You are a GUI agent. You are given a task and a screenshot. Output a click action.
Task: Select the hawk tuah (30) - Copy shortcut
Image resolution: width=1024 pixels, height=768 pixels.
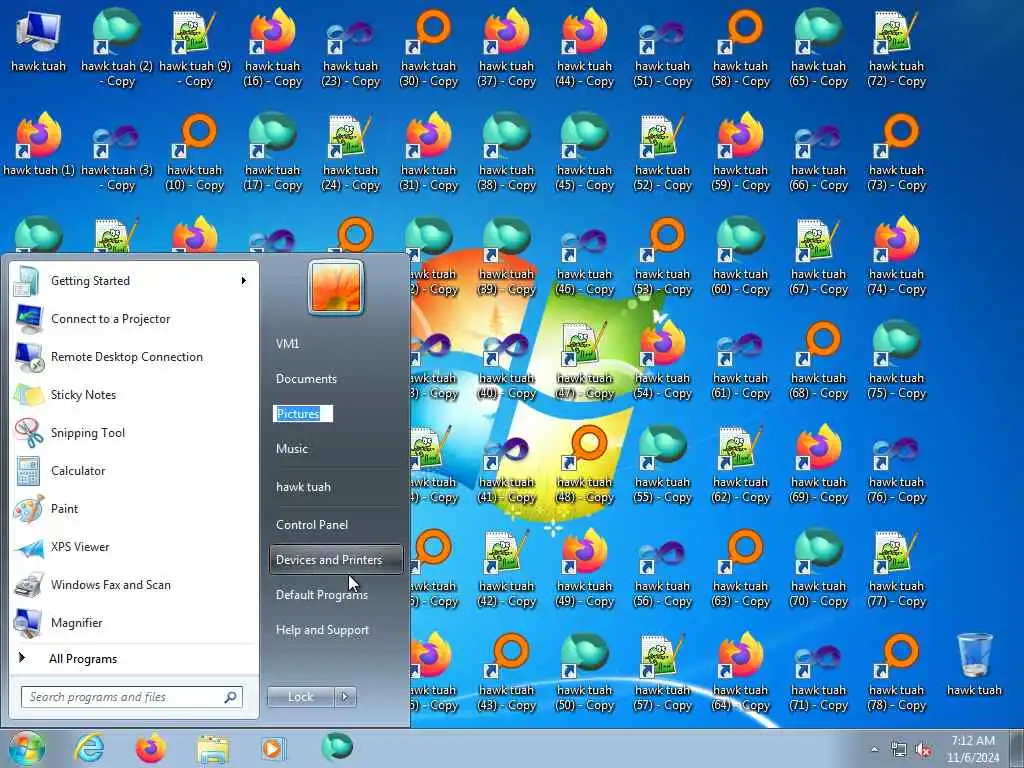428,47
